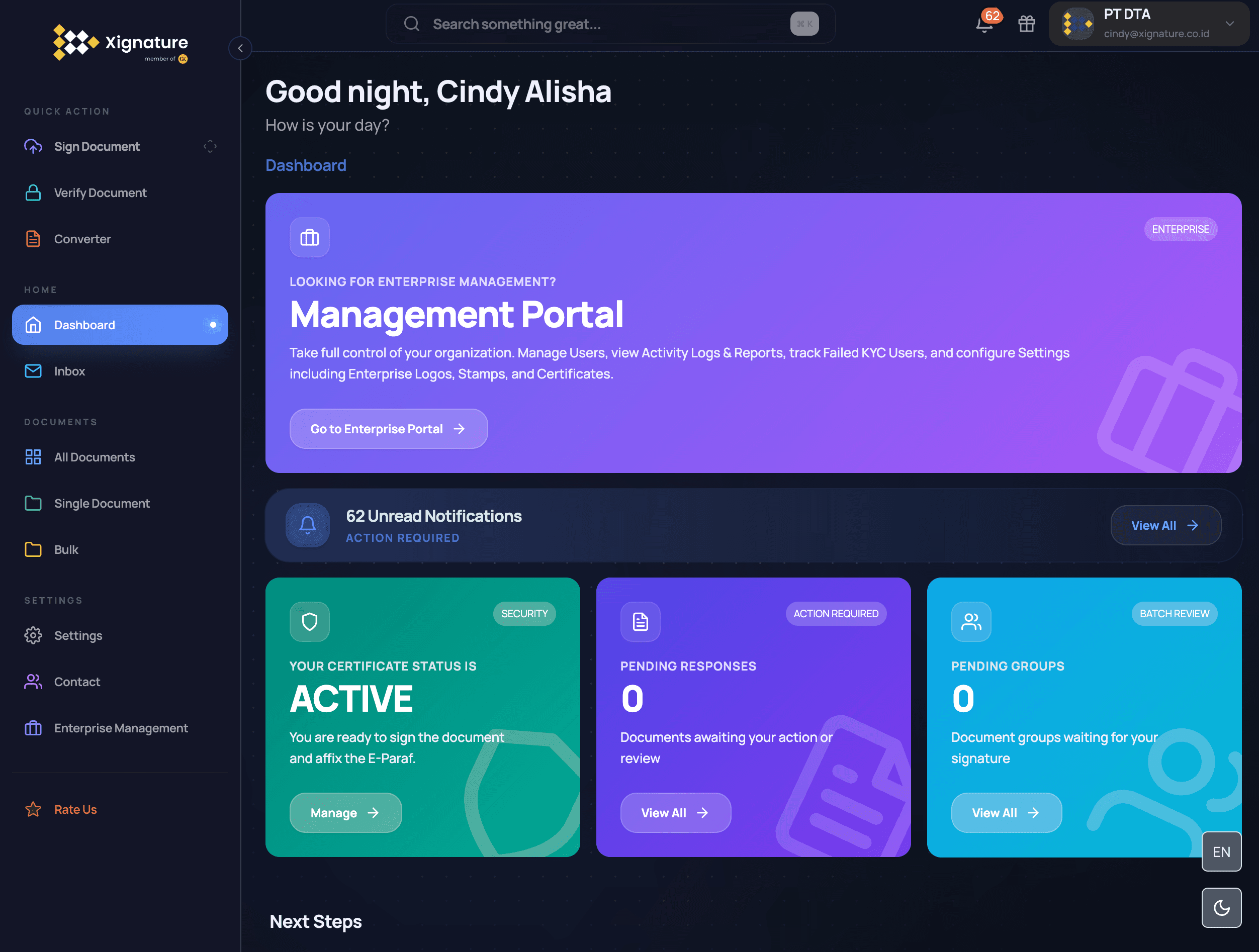This screenshot has width=1259, height=952.
Task: Click the 62 Unread Notifications heading
Action: click(x=434, y=516)
